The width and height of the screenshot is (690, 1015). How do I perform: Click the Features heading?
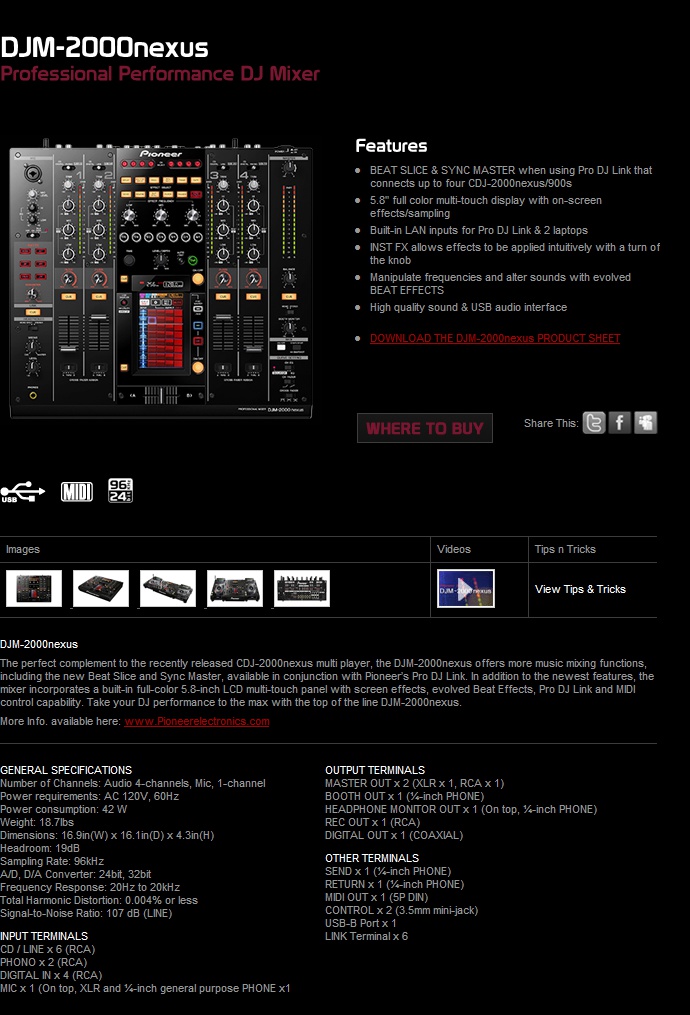[392, 146]
